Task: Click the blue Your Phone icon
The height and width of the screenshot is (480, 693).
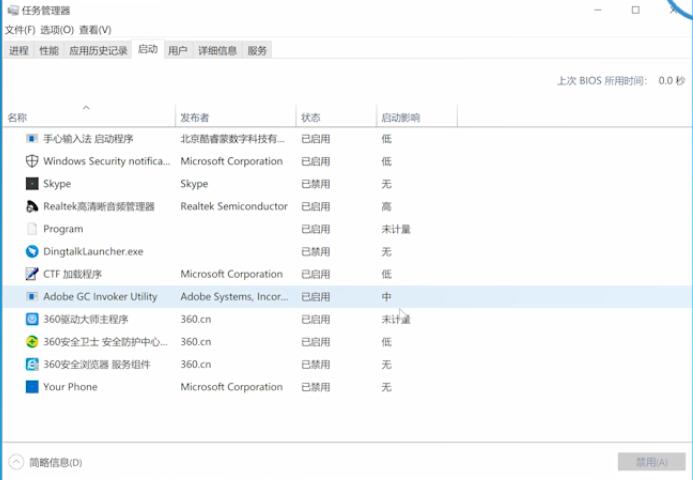Action: click(x=32, y=387)
